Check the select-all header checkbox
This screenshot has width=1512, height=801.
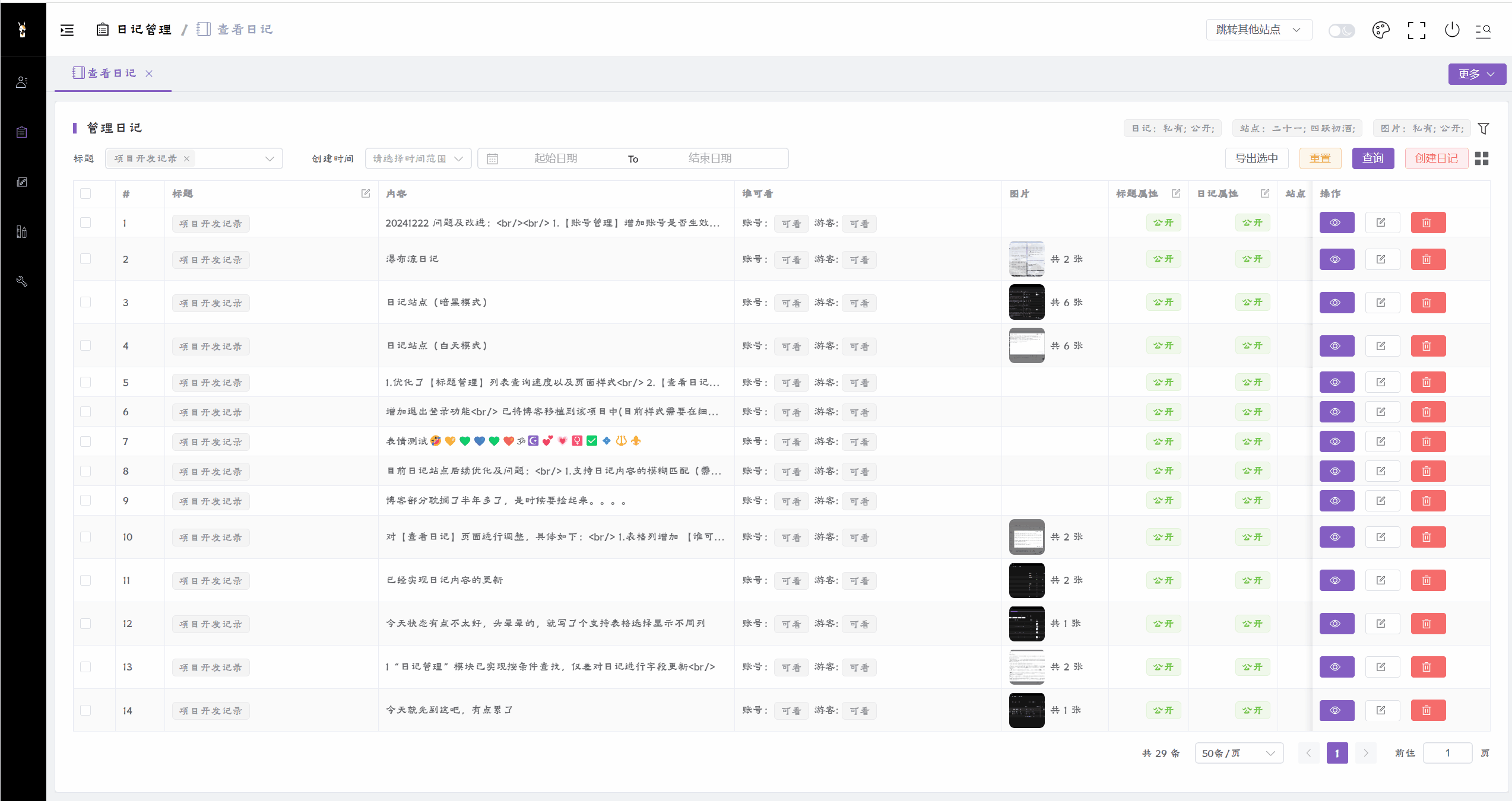click(85, 193)
